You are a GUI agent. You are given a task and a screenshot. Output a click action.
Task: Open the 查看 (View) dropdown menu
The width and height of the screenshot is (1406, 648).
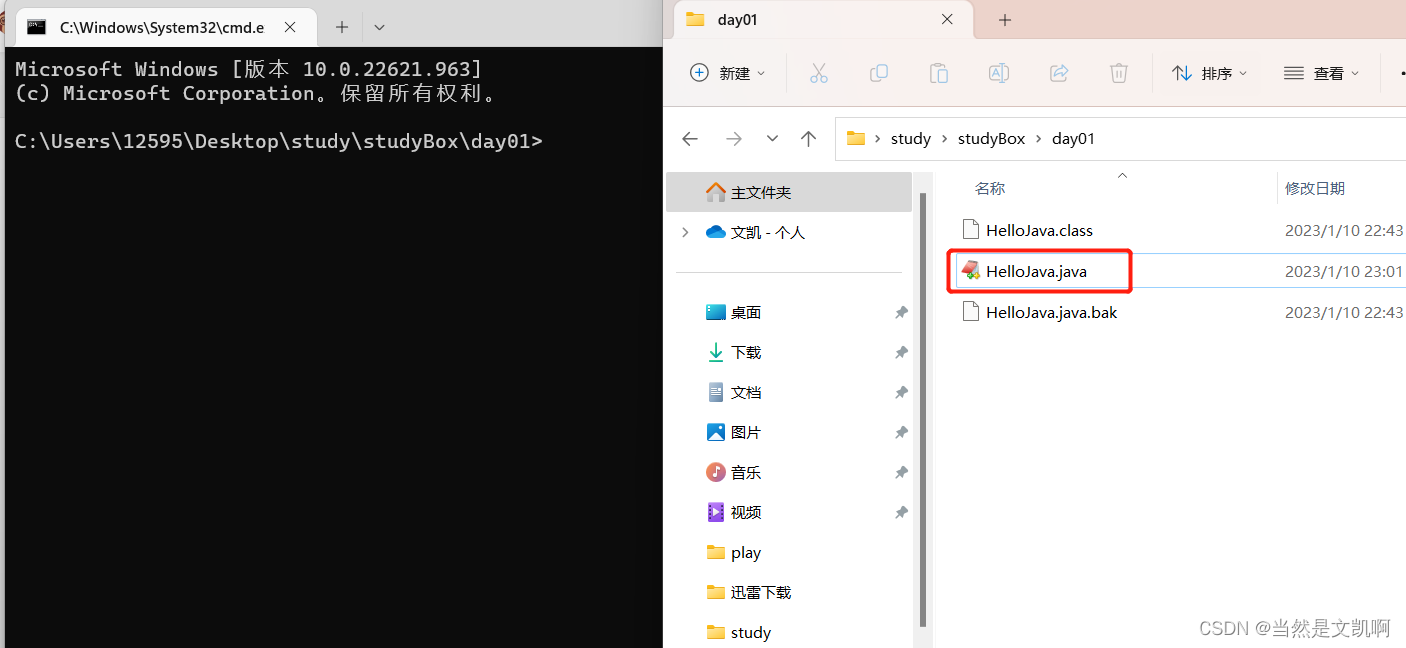(1322, 73)
